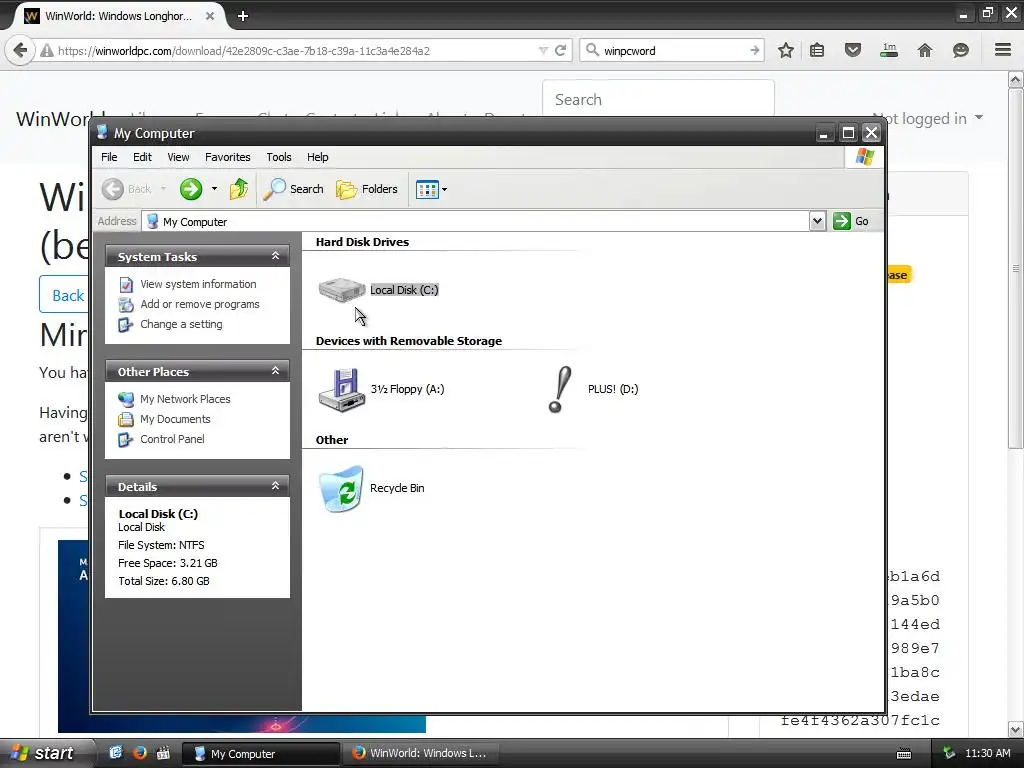Click the Firefox Pocket icon
The height and width of the screenshot is (768, 1024).
(852, 50)
